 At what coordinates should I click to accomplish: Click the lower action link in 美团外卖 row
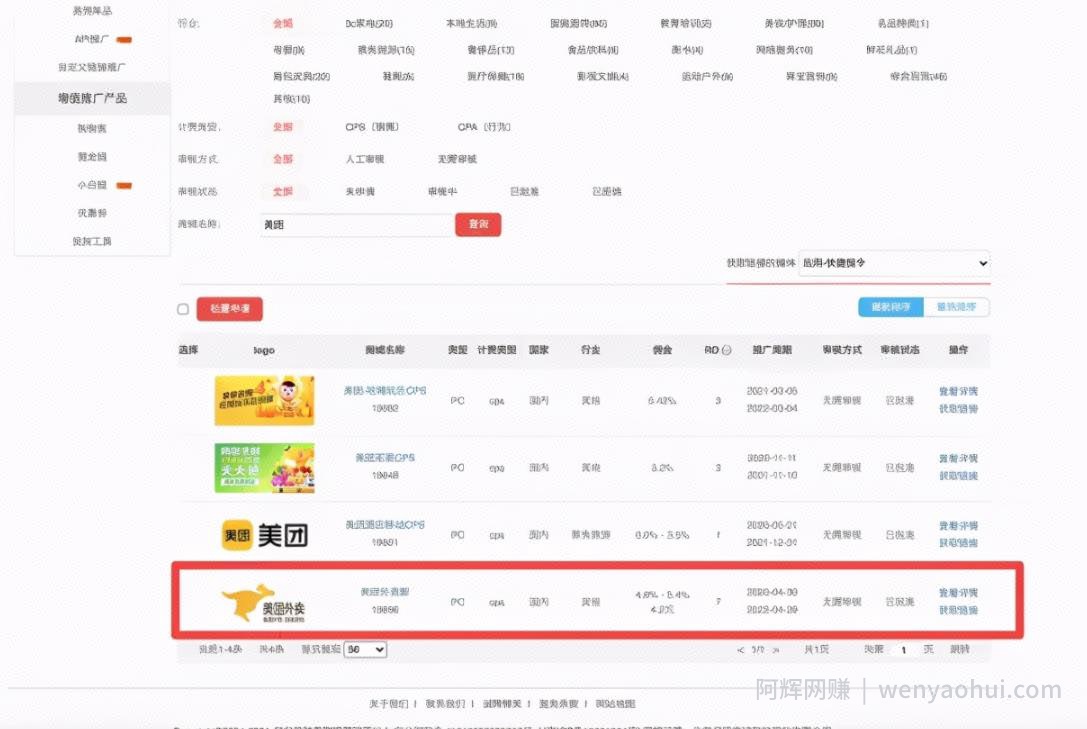point(958,611)
